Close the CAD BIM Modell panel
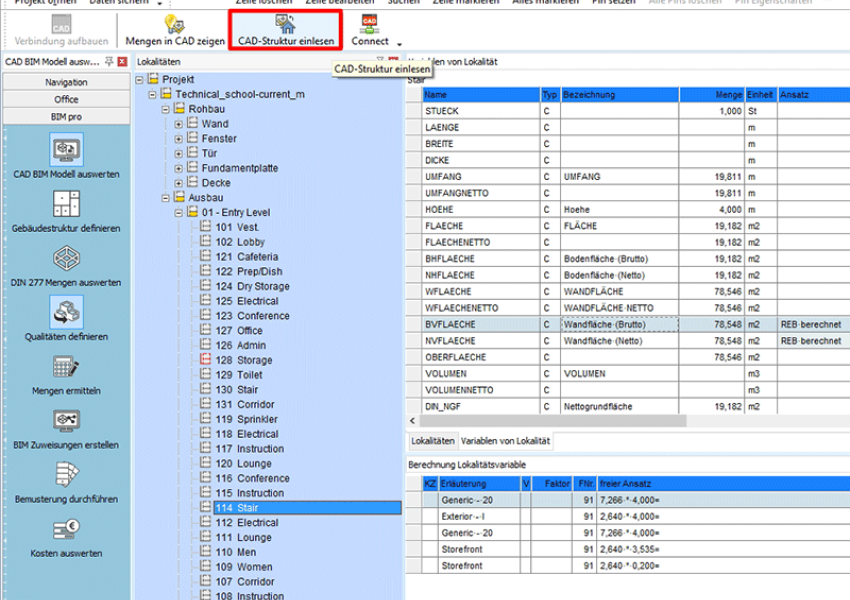This screenshot has width=850, height=600. pos(122,62)
